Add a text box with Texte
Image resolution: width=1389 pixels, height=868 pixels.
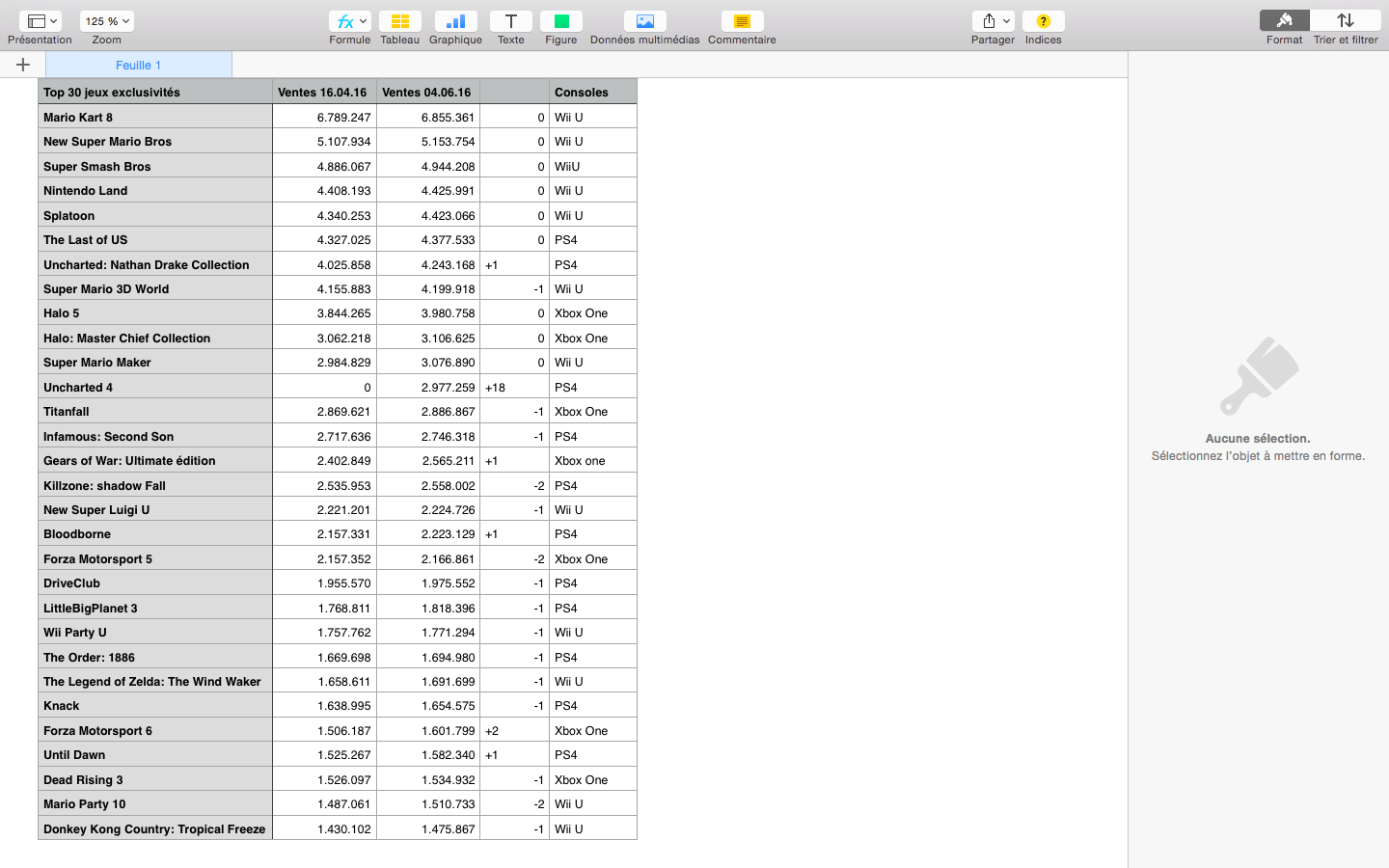pos(511,21)
